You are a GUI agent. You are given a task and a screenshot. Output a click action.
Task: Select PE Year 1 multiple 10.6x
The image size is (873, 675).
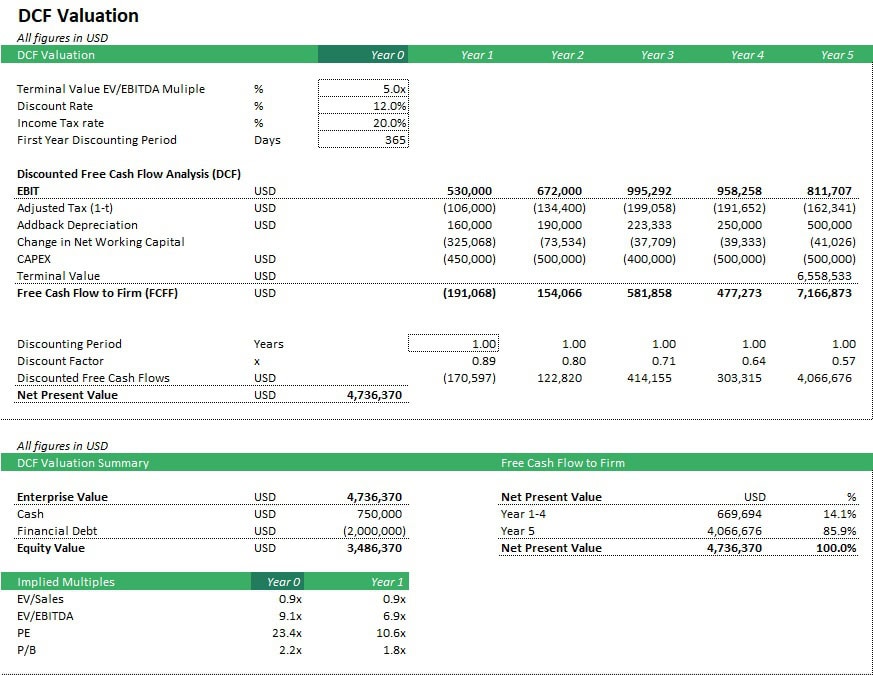[x=391, y=633]
